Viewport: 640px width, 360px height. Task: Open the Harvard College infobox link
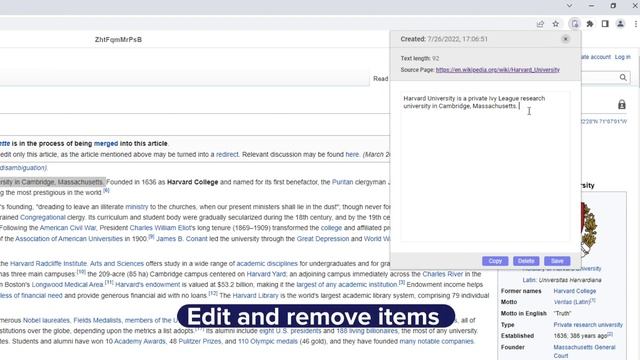[x=575, y=291]
